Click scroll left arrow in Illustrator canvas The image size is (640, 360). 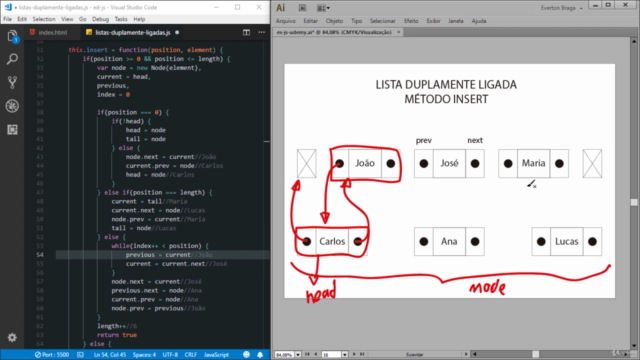(x=474, y=354)
